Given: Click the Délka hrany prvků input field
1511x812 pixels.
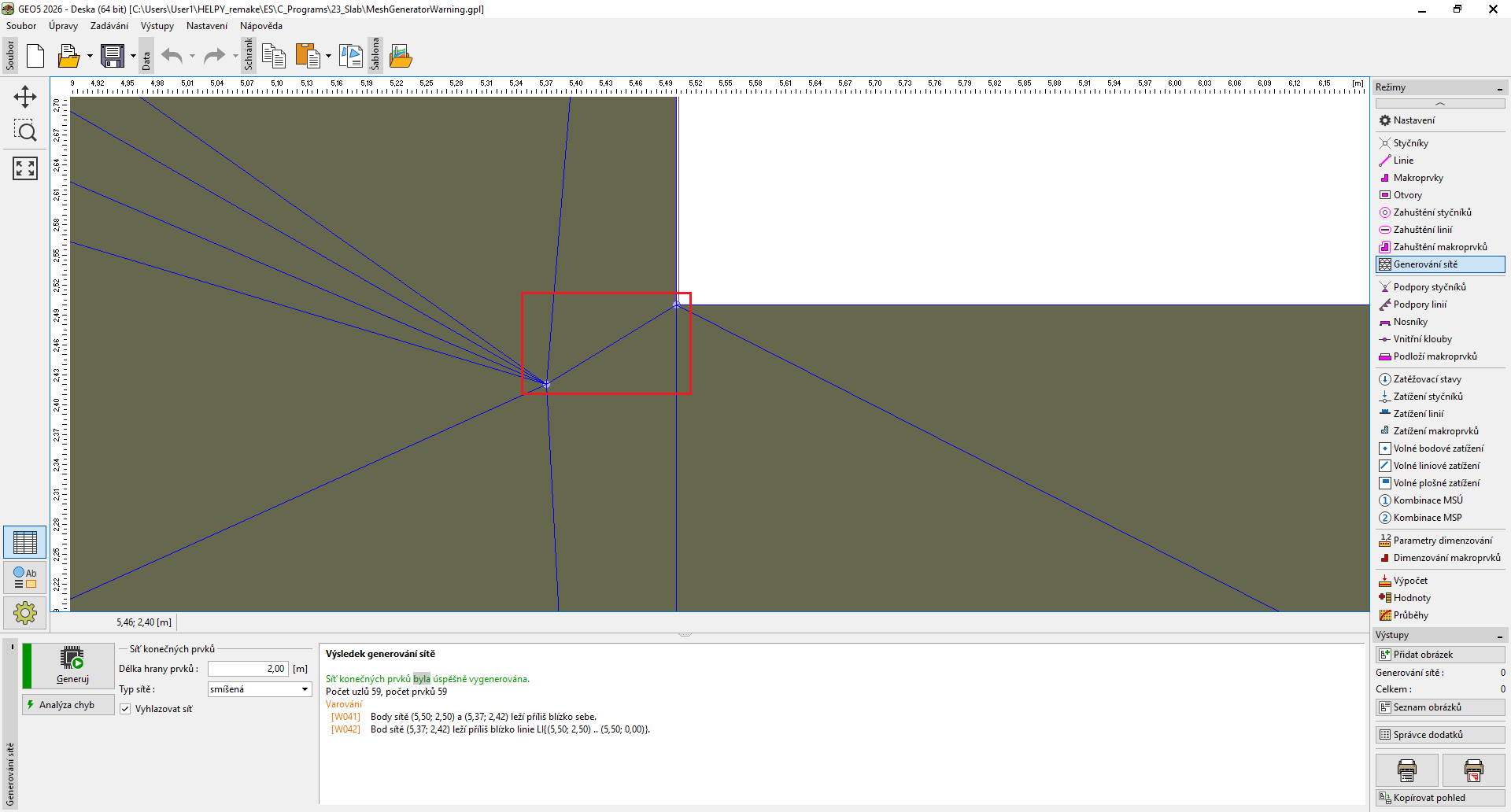Looking at the screenshot, I should click(248, 669).
